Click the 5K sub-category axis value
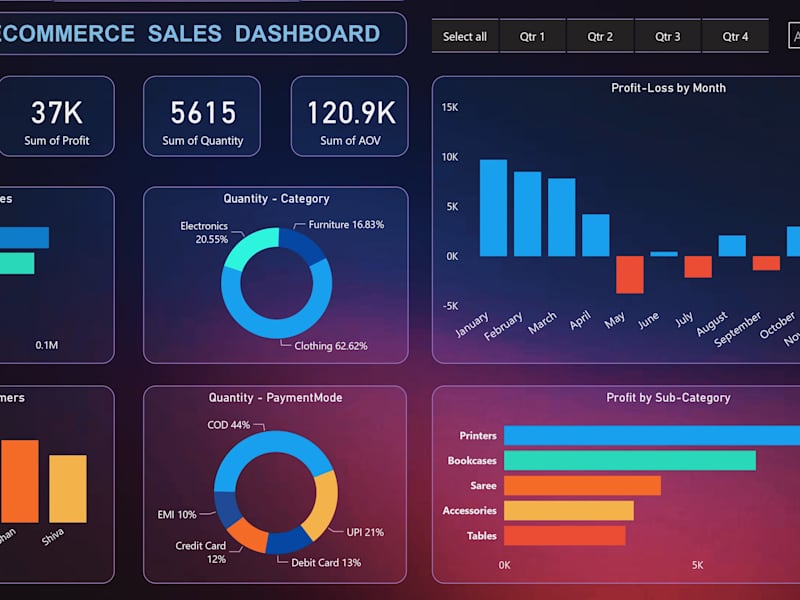800x600 pixels. click(x=697, y=565)
